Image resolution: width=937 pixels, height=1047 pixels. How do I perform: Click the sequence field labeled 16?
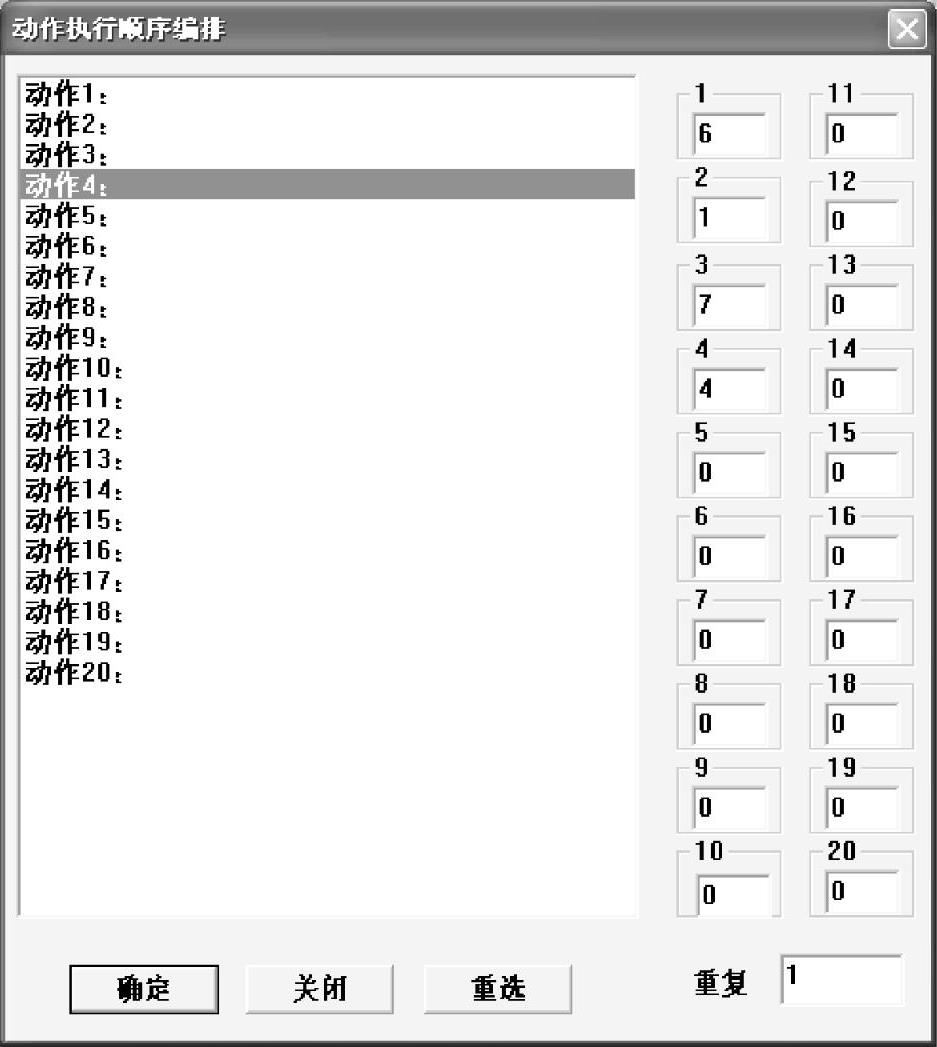pos(862,556)
